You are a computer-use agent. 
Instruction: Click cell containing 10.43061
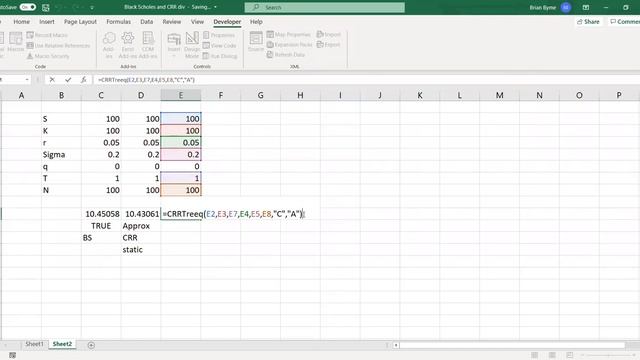(x=141, y=214)
